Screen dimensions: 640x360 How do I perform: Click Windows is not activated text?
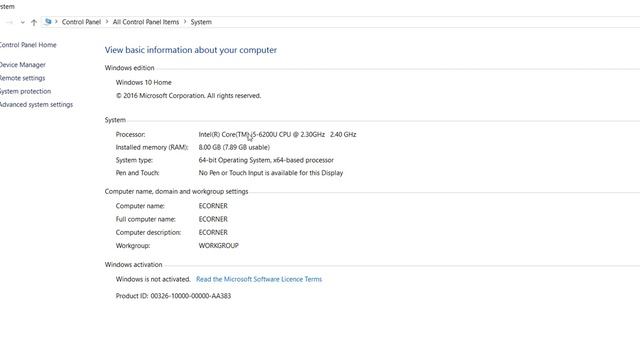coord(153,279)
